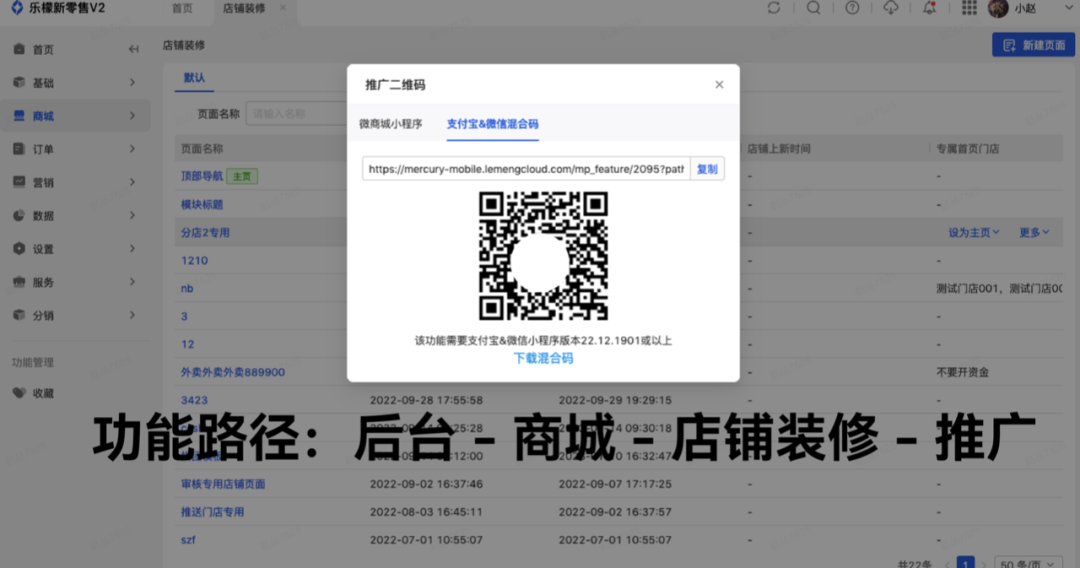Click the 小赵 user avatar
The height and width of the screenshot is (568, 1080).
pos(998,8)
